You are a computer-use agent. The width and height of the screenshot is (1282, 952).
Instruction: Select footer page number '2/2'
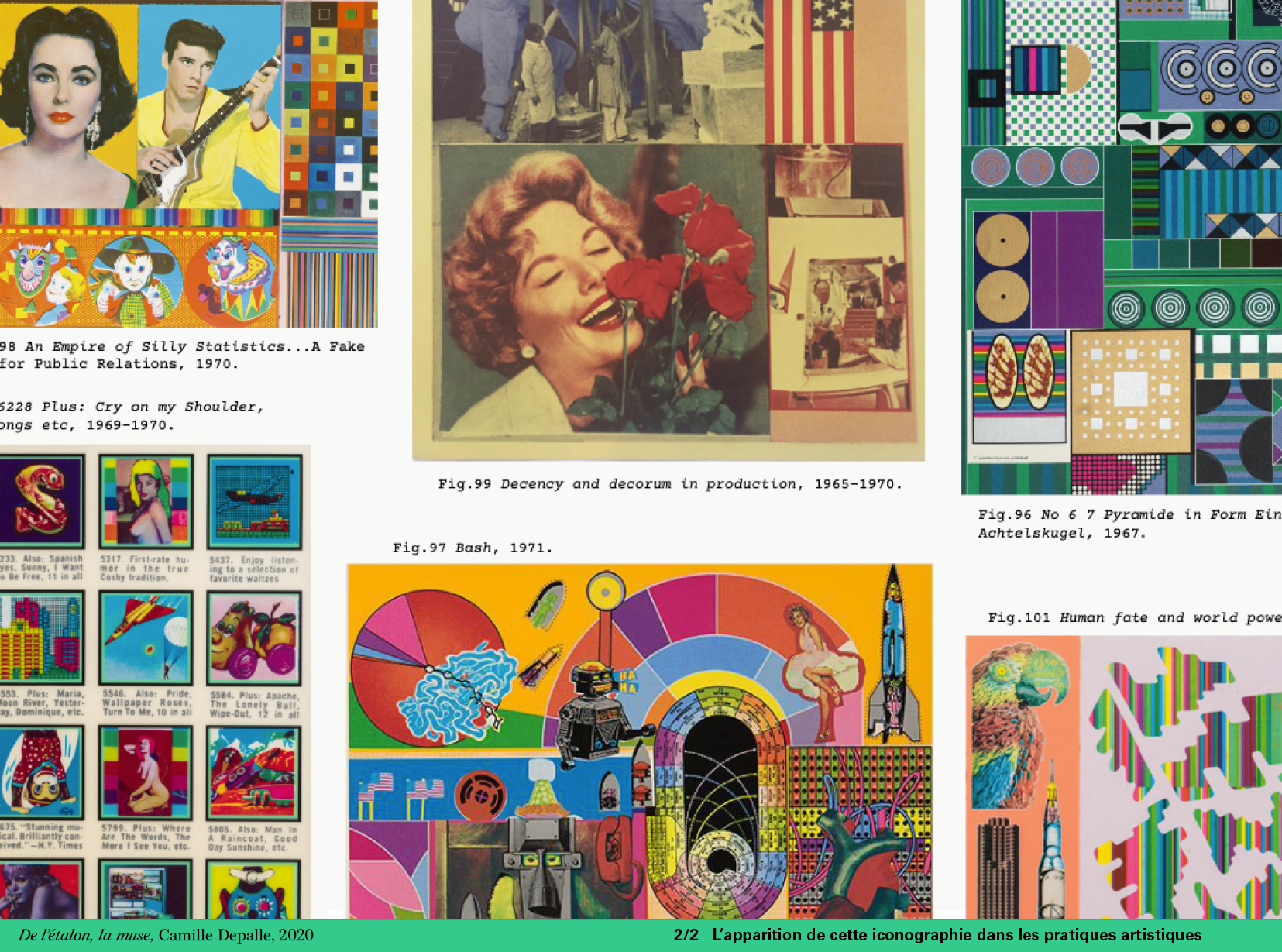tap(686, 935)
